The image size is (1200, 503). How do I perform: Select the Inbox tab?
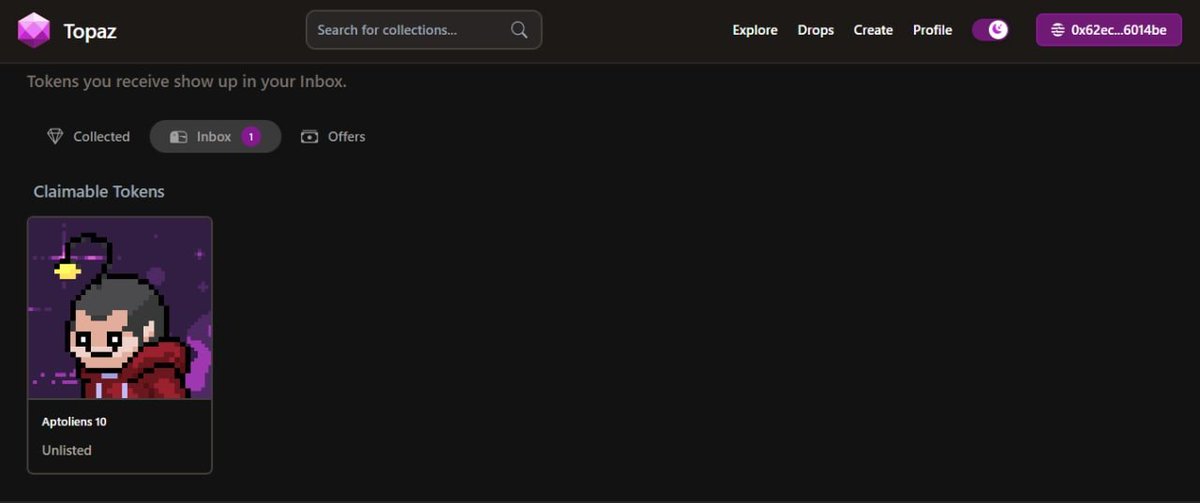click(x=215, y=136)
